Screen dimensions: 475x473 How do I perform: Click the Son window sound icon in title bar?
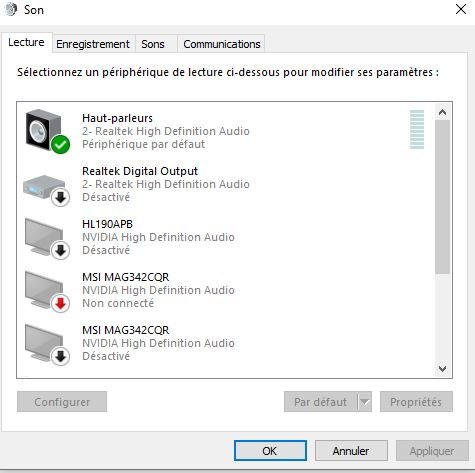tap(11, 9)
